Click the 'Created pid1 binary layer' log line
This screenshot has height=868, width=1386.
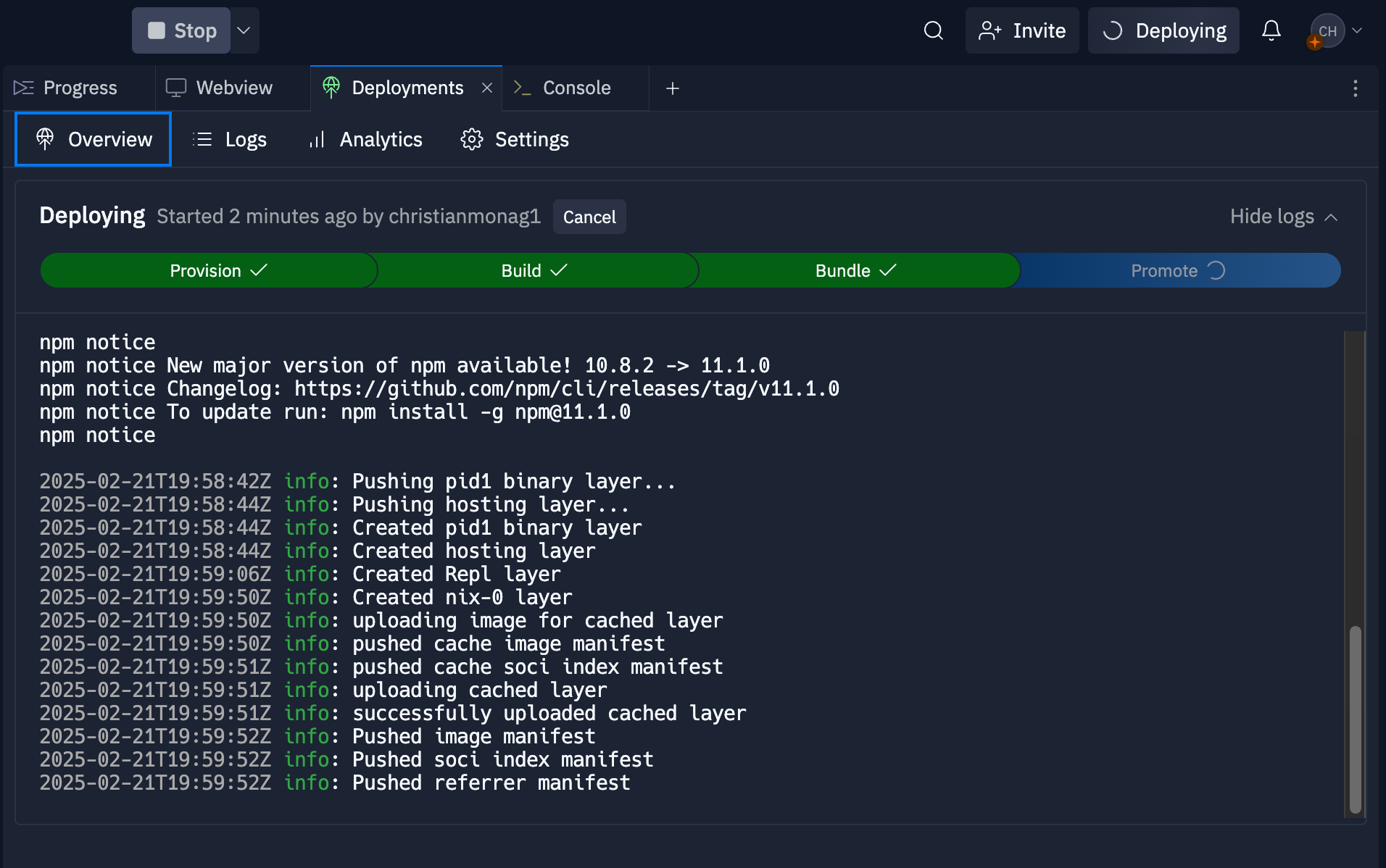coord(341,527)
